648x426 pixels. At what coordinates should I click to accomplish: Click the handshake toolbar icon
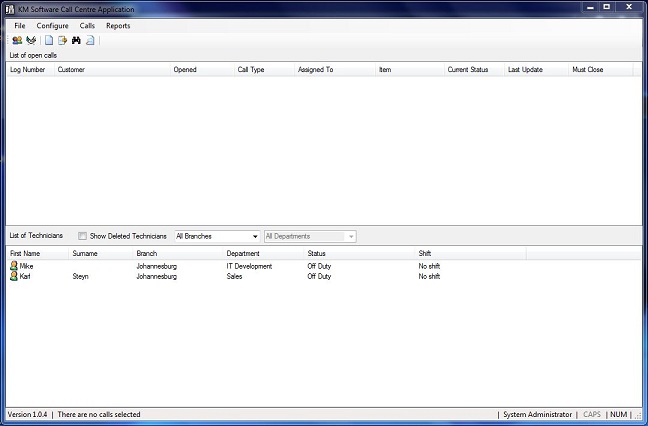point(30,40)
